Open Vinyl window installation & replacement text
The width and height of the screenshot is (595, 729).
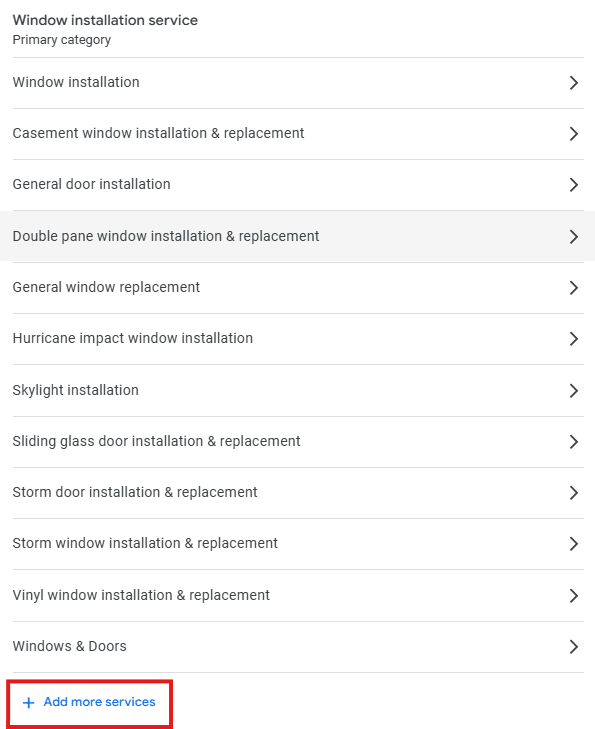(x=141, y=595)
